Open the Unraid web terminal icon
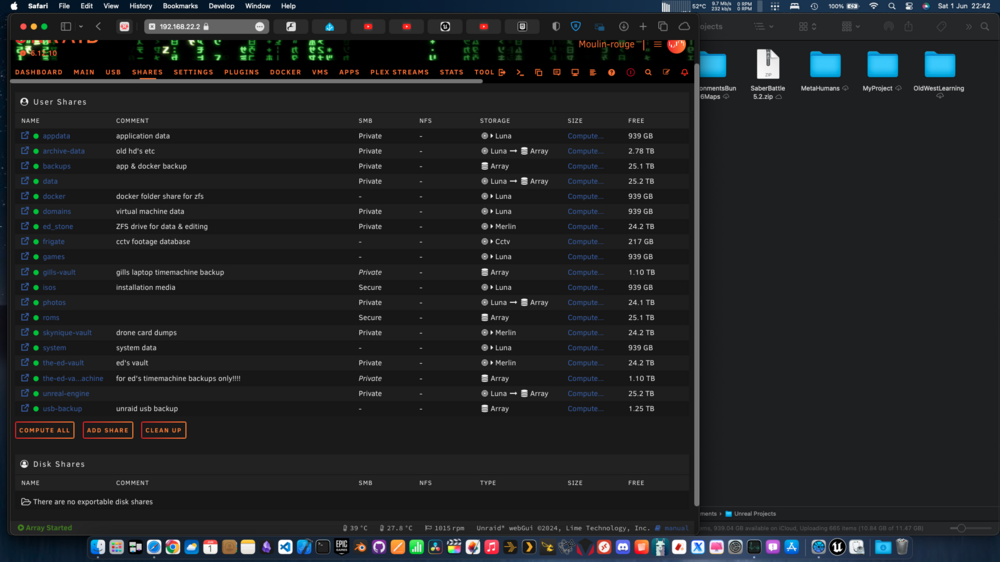Viewport: 1000px width, 562px height. [520, 73]
